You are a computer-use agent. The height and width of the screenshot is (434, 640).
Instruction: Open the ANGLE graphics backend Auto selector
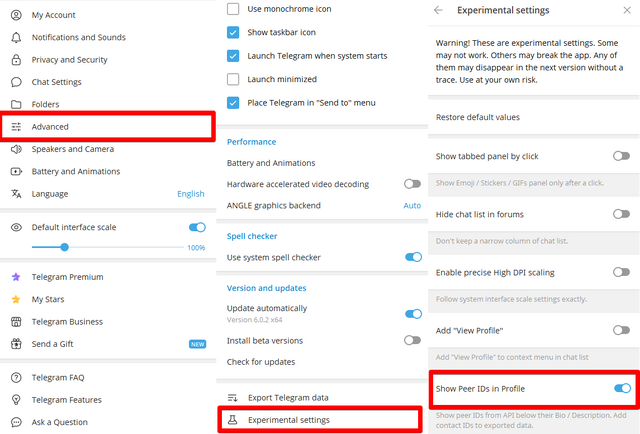tap(412, 206)
